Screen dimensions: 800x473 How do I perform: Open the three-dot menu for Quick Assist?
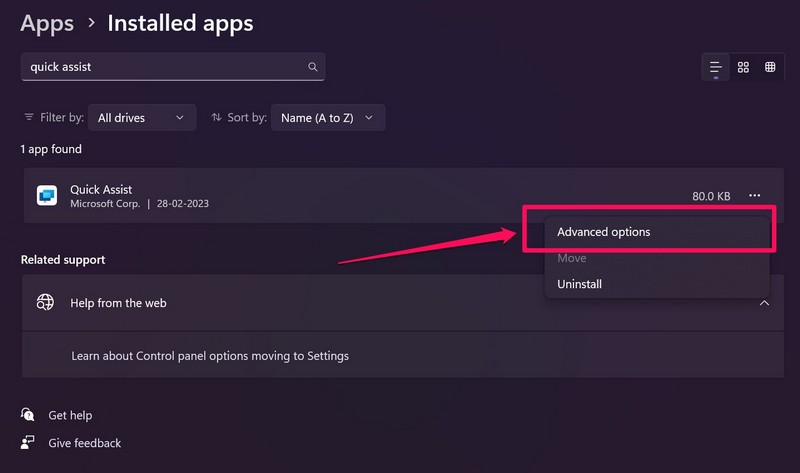755,195
